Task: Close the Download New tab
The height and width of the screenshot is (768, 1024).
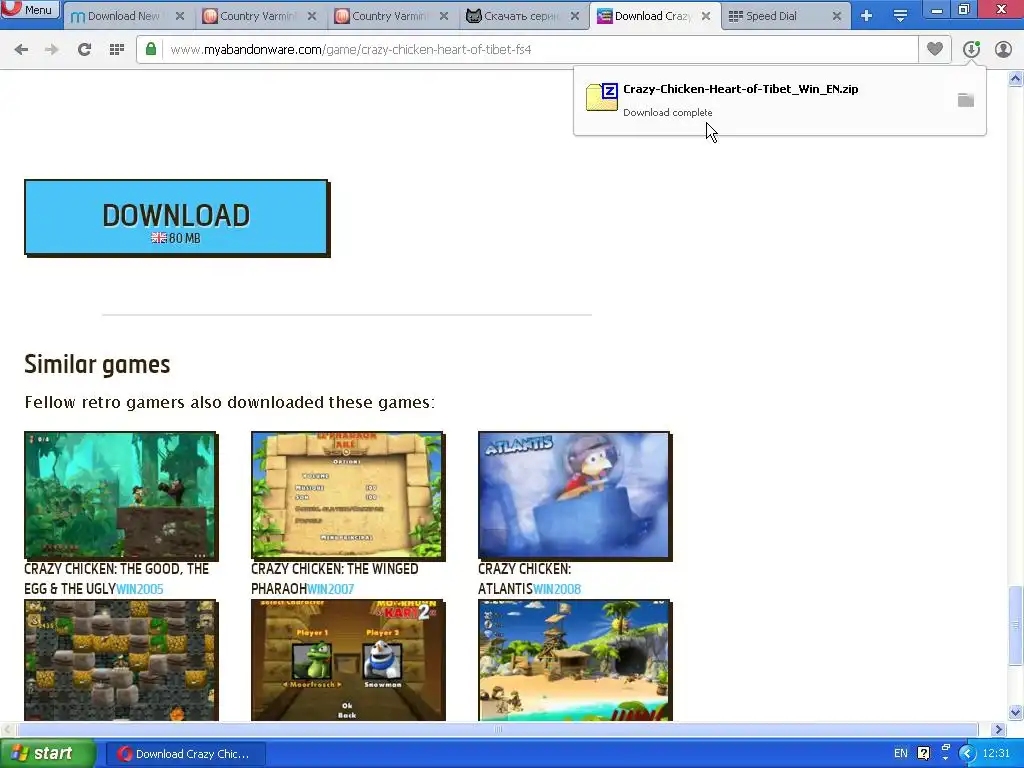Action: (x=180, y=16)
